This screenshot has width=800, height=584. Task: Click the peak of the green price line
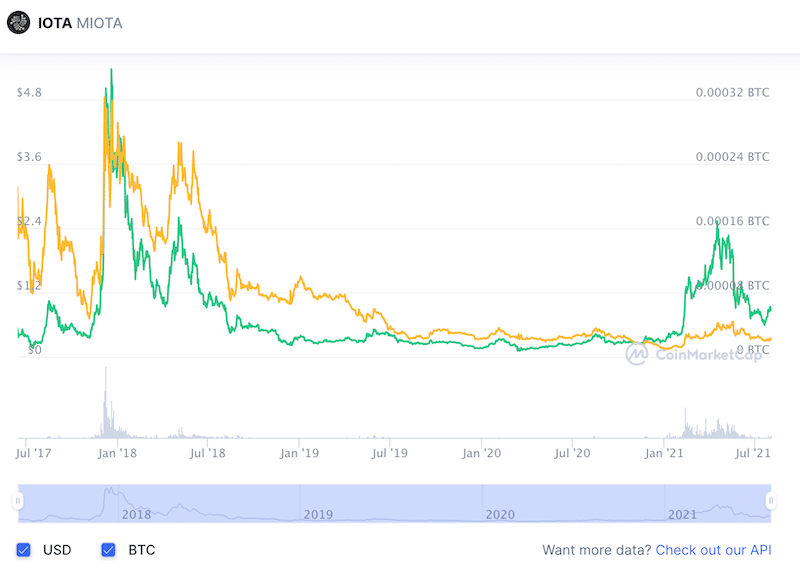(111, 70)
